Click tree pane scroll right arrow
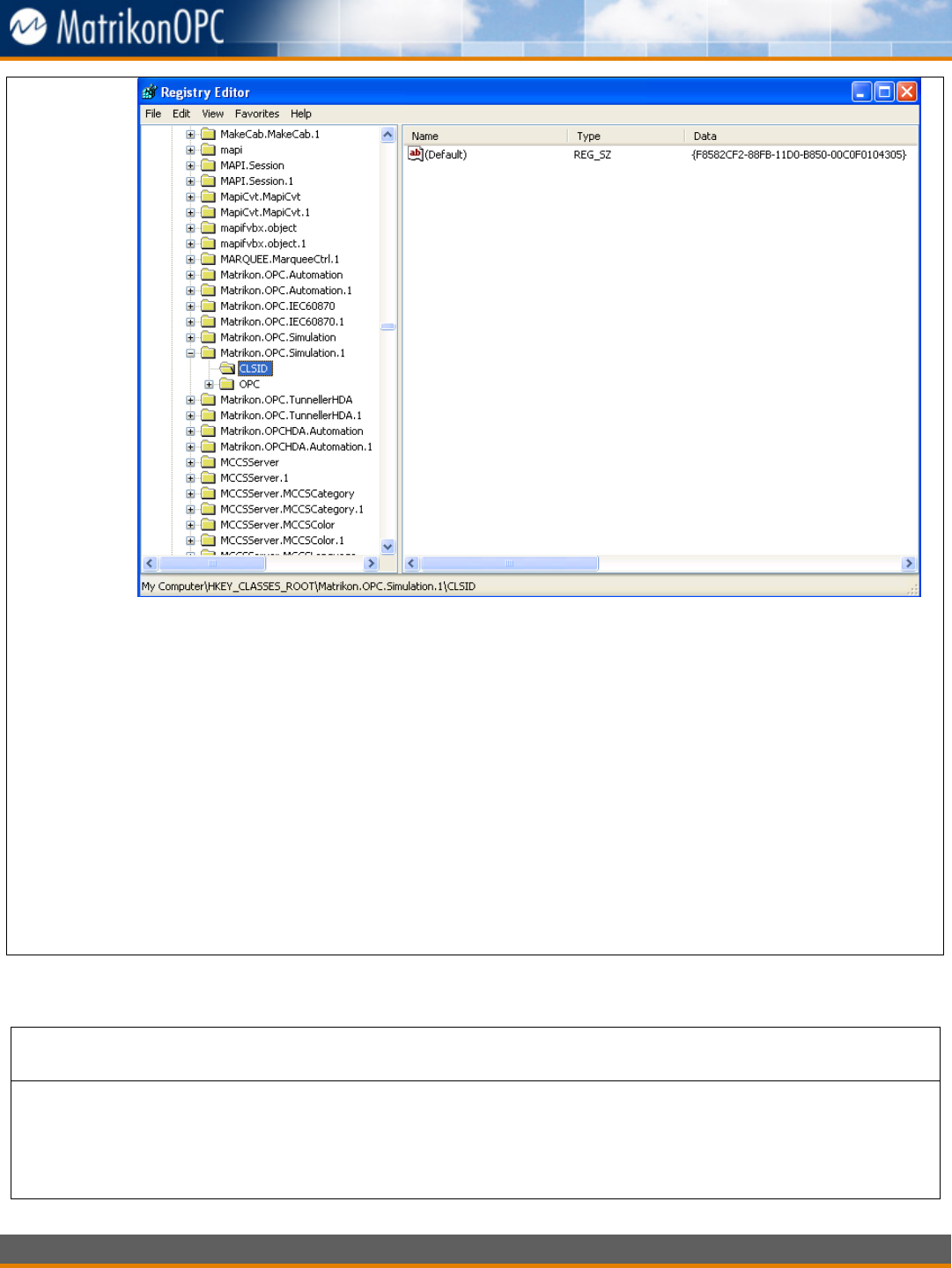The image size is (952, 1268). (x=371, y=564)
